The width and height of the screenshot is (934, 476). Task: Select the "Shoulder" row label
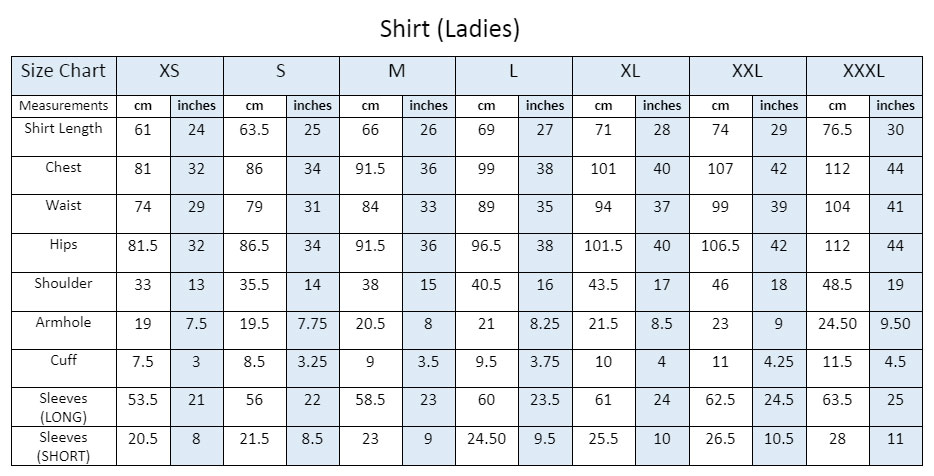click(x=64, y=283)
